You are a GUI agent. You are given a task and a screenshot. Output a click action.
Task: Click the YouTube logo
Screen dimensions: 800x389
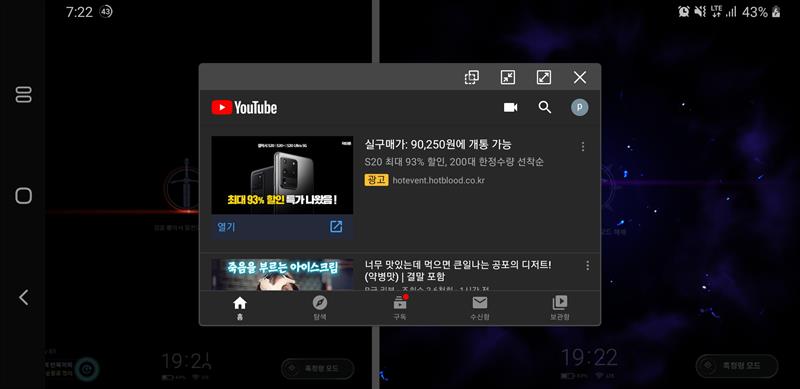tap(244, 107)
